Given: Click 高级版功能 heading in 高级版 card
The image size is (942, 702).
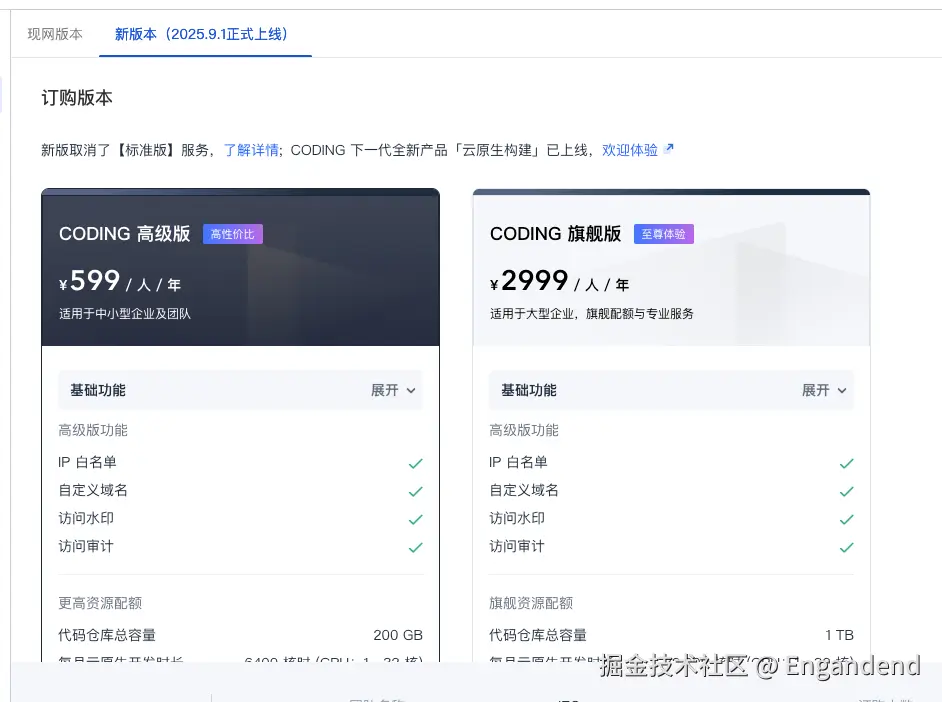Looking at the screenshot, I should point(93,430).
